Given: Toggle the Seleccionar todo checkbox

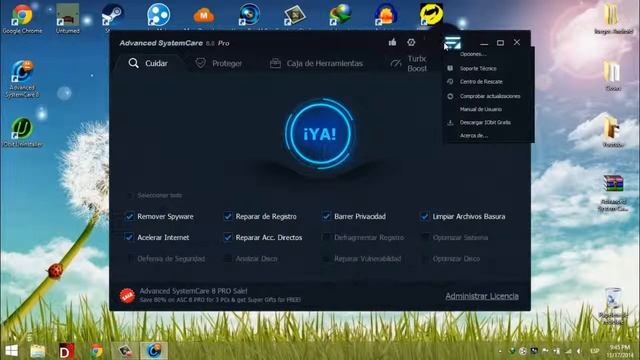Looking at the screenshot, I should click(129, 196).
